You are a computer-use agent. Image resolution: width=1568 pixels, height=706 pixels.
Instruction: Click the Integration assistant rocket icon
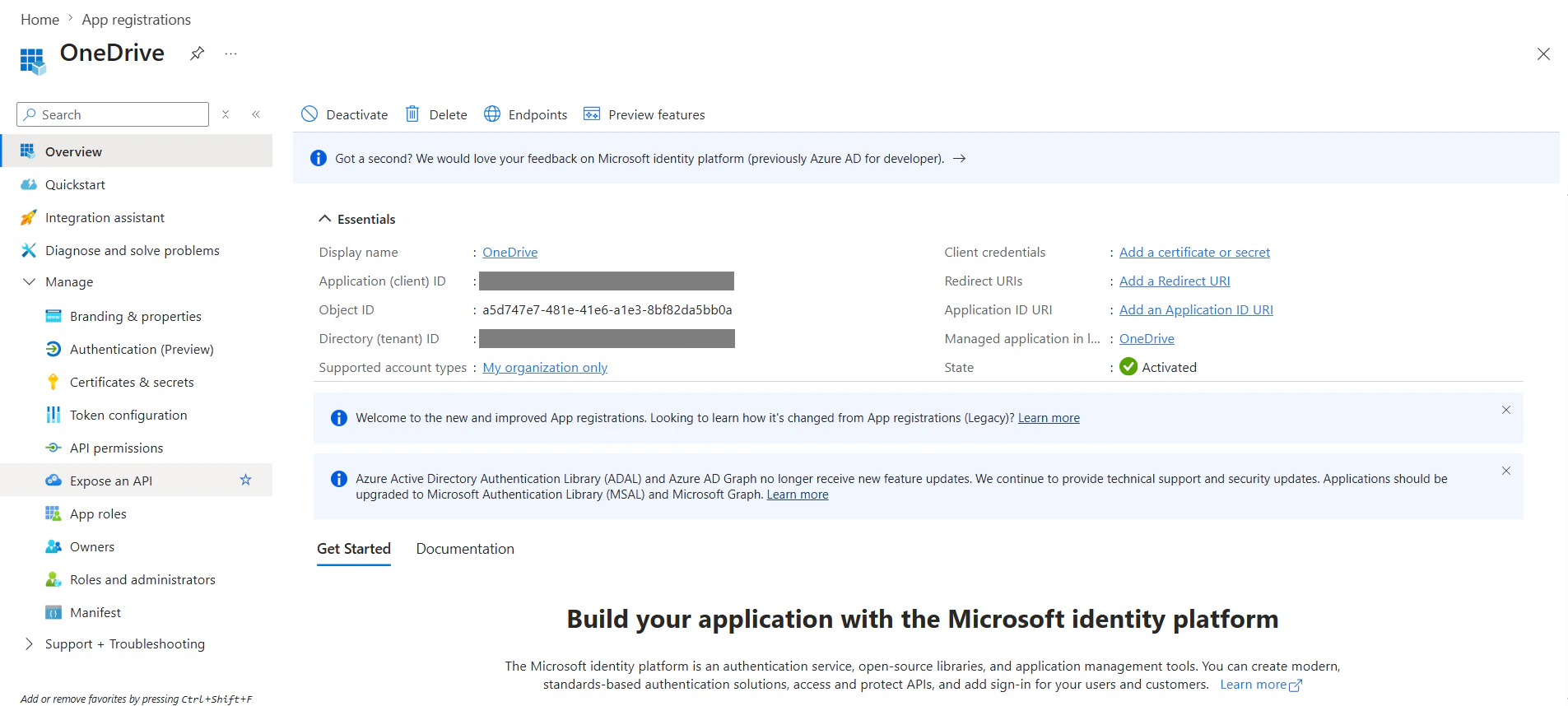click(28, 217)
